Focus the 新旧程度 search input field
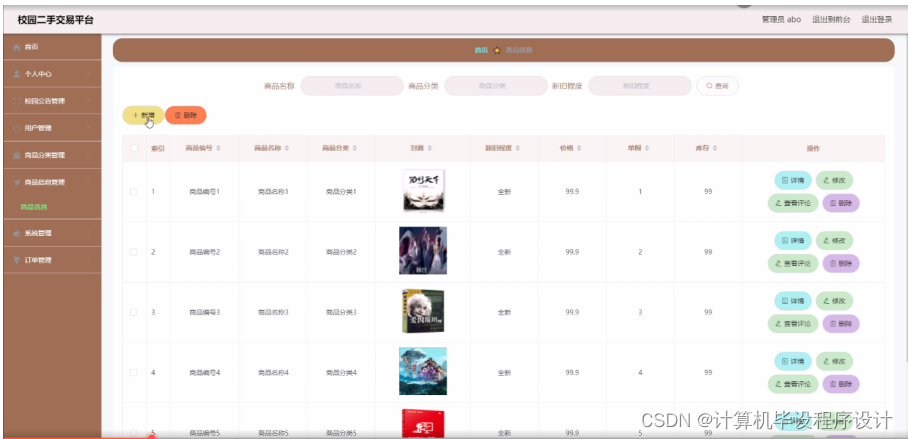This screenshot has height=439, width=908. 640,86
